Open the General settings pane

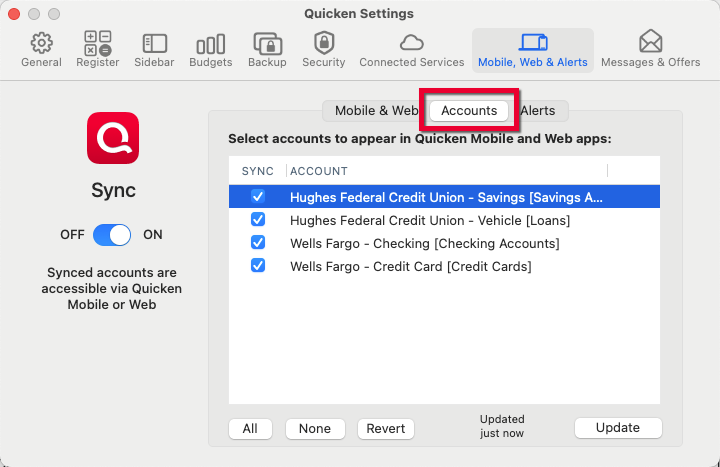coord(41,50)
